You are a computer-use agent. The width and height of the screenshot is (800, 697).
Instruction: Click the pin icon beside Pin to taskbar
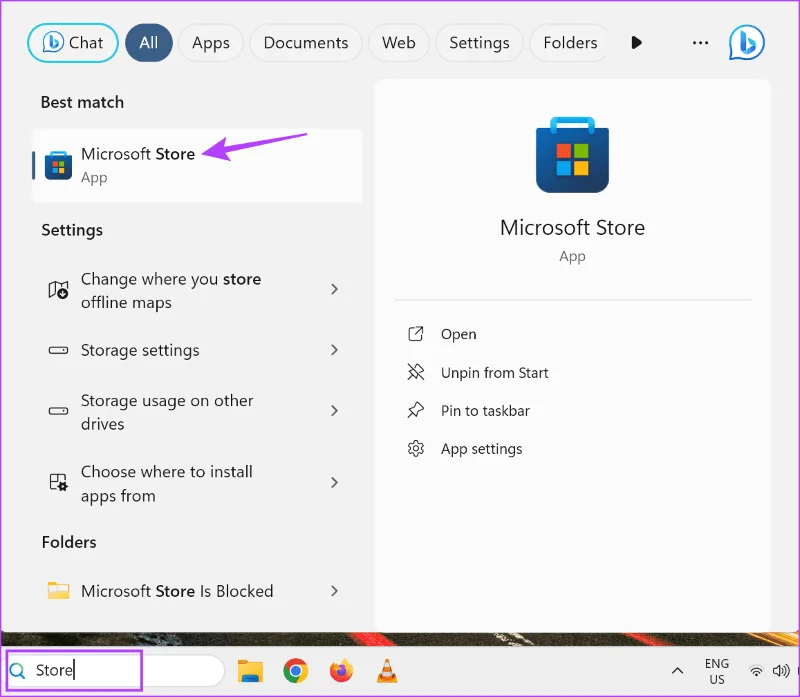(x=416, y=410)
